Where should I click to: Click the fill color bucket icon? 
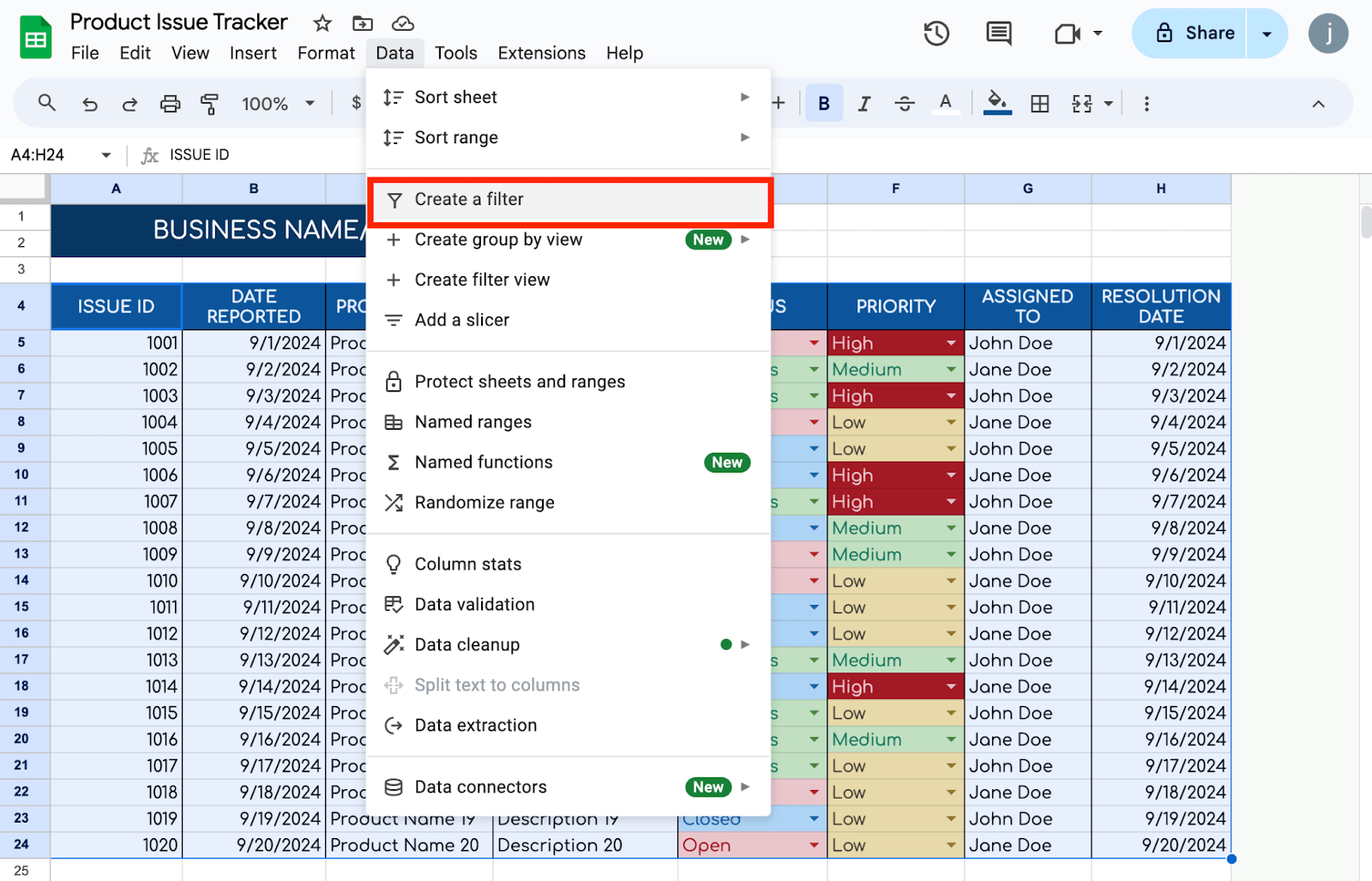click(996, 103)
